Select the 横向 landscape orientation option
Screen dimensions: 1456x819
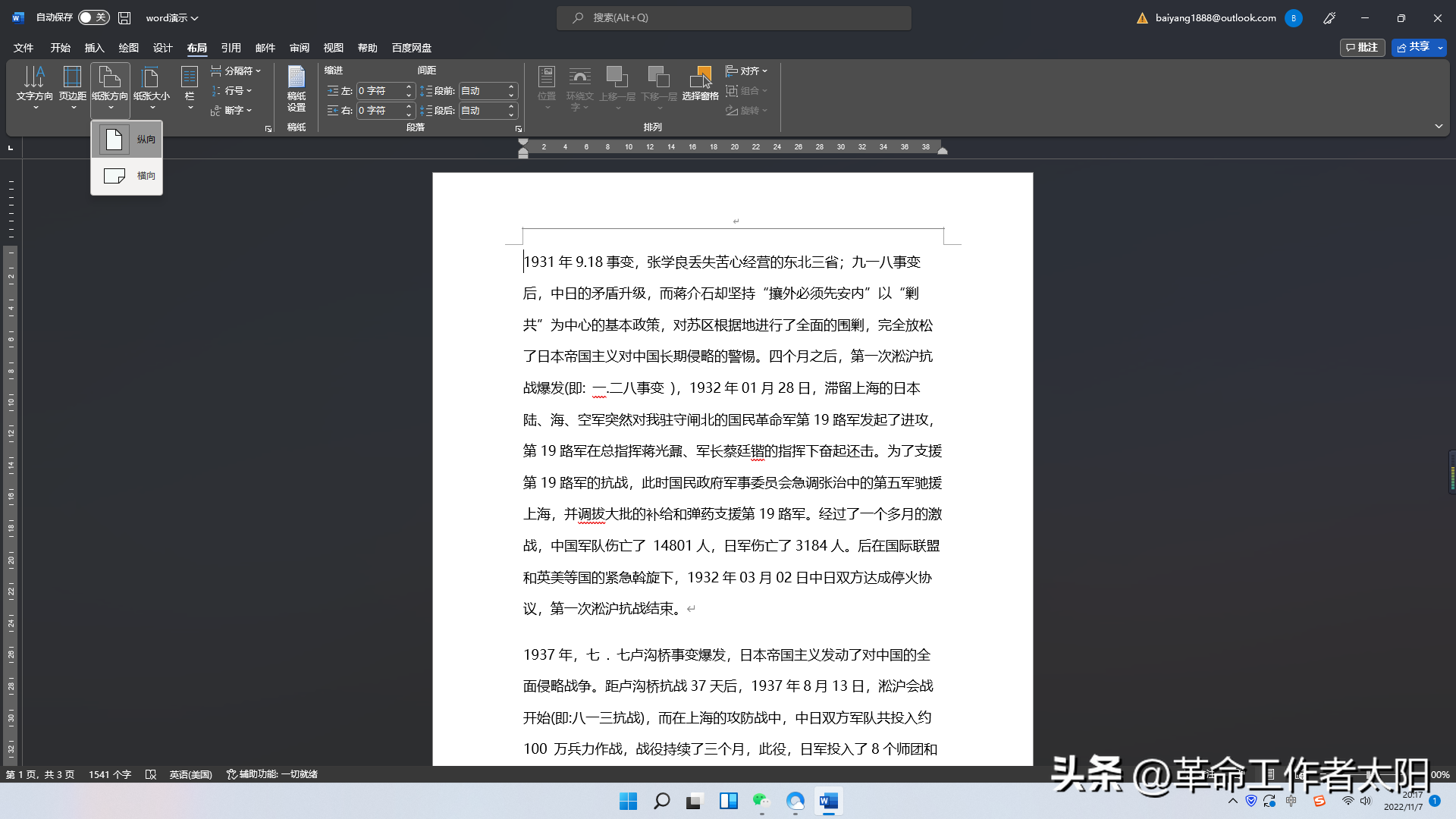tap(127, 176)
